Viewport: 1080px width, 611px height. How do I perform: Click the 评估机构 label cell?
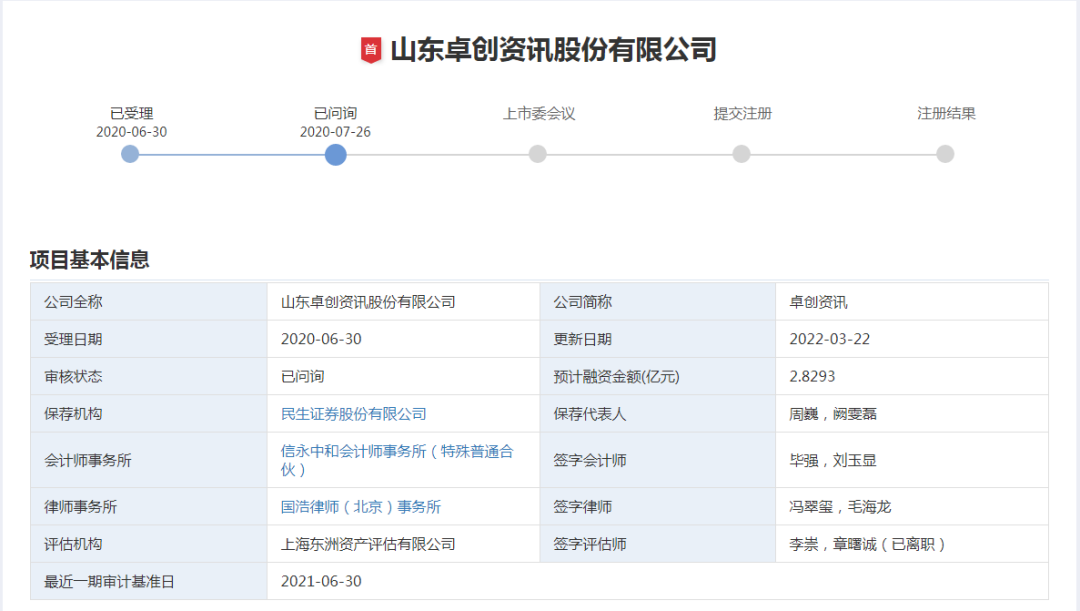[x=149, y=544]
